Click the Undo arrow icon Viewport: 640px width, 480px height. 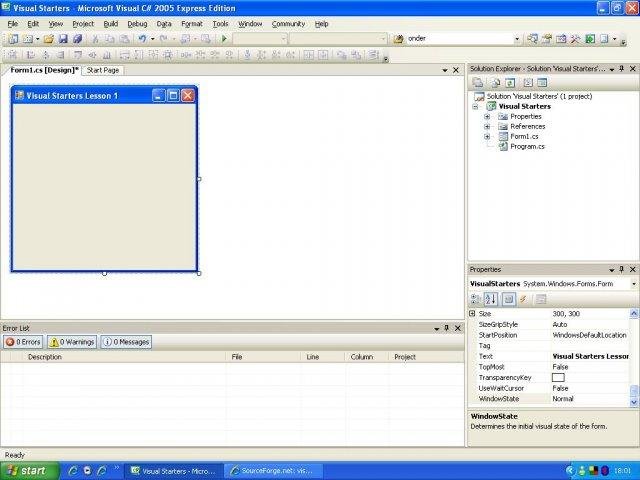tap(142, 39)
